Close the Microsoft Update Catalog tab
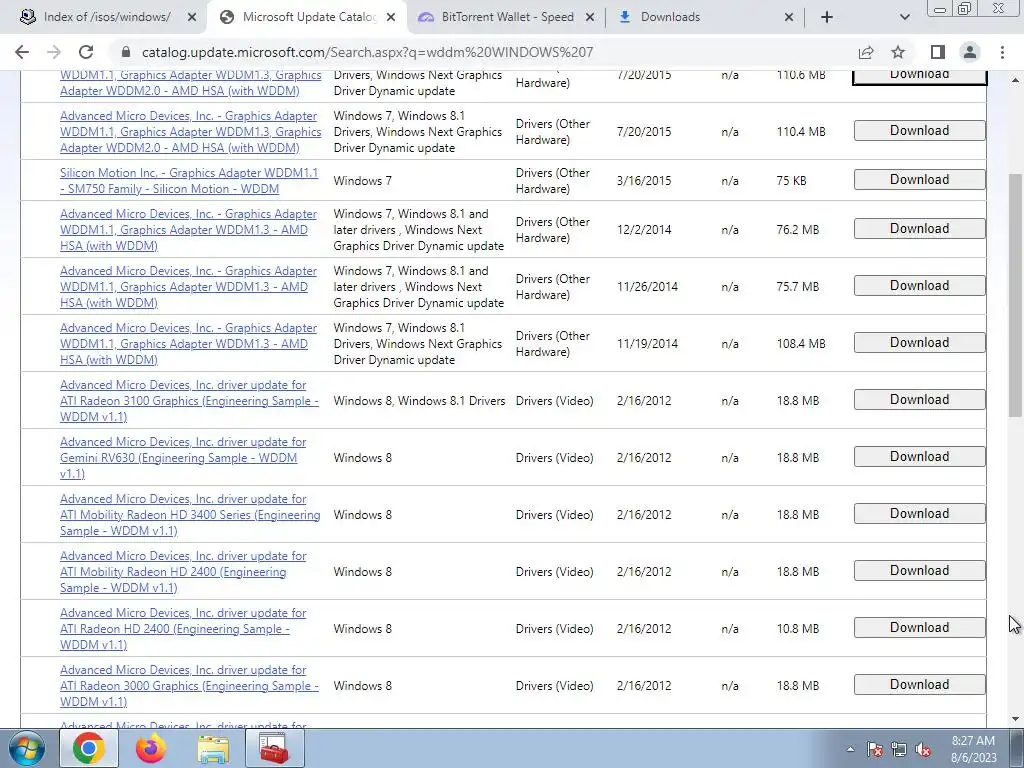 [x=391, y=18]
